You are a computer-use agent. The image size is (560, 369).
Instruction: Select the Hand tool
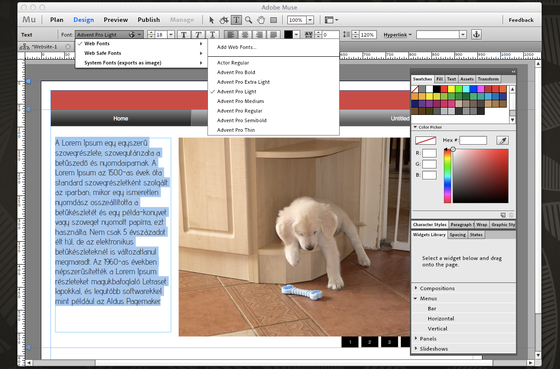coord(261,20)
